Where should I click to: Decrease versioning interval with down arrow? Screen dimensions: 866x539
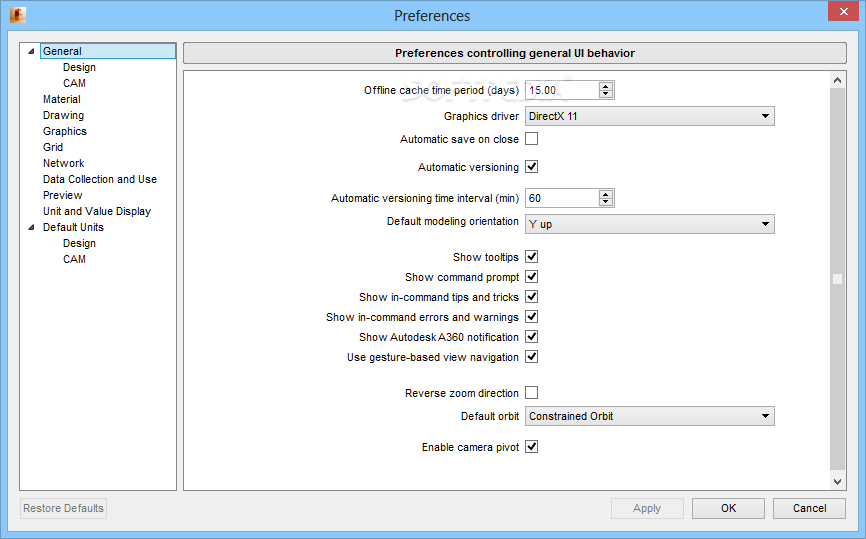click(x=606, y=202)
